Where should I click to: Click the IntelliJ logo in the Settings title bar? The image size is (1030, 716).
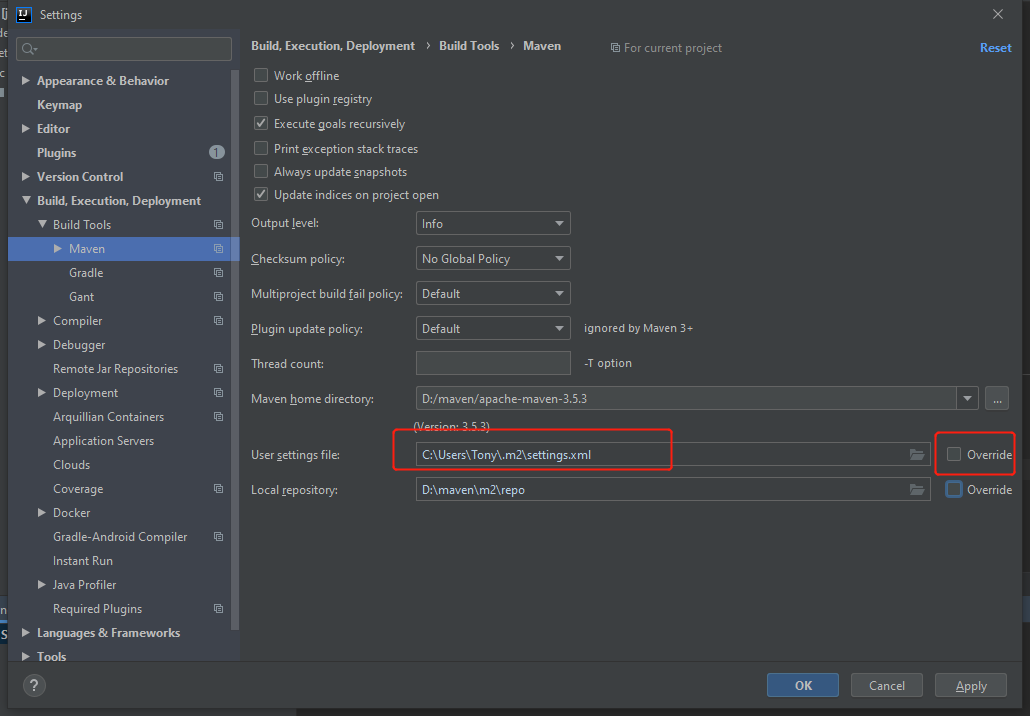[24, 14]
